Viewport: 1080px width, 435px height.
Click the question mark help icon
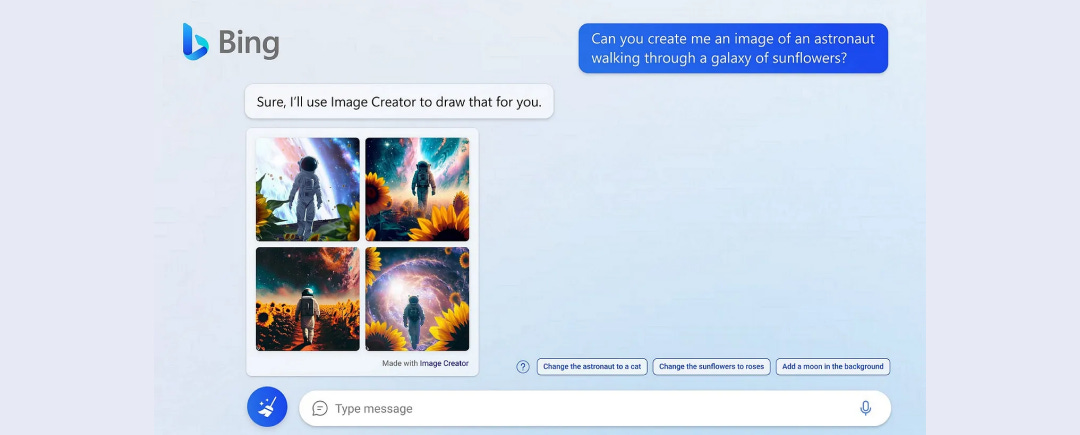tap(523, 367)
